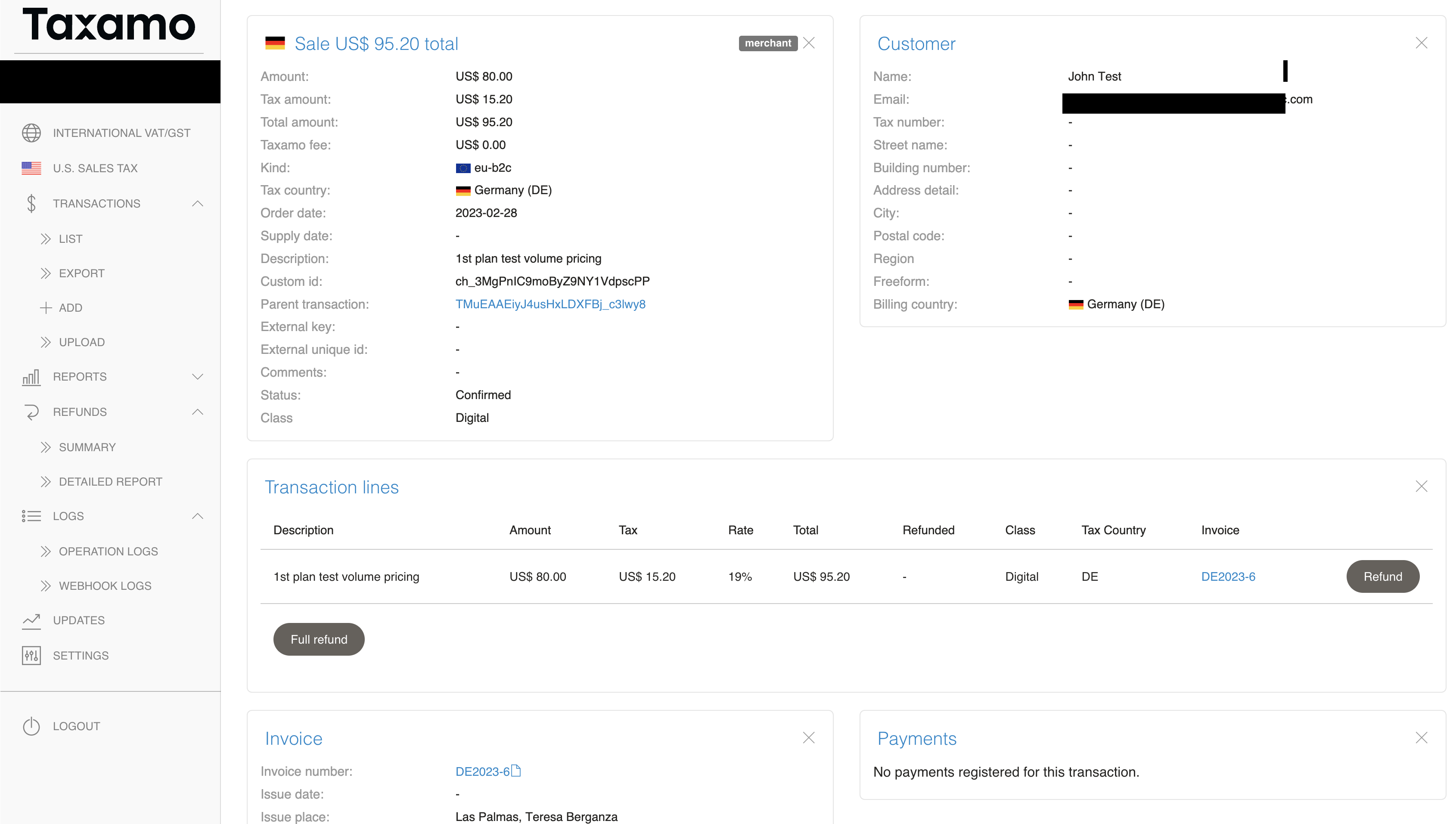Click the Updates trend-line icon

[31, 620]
